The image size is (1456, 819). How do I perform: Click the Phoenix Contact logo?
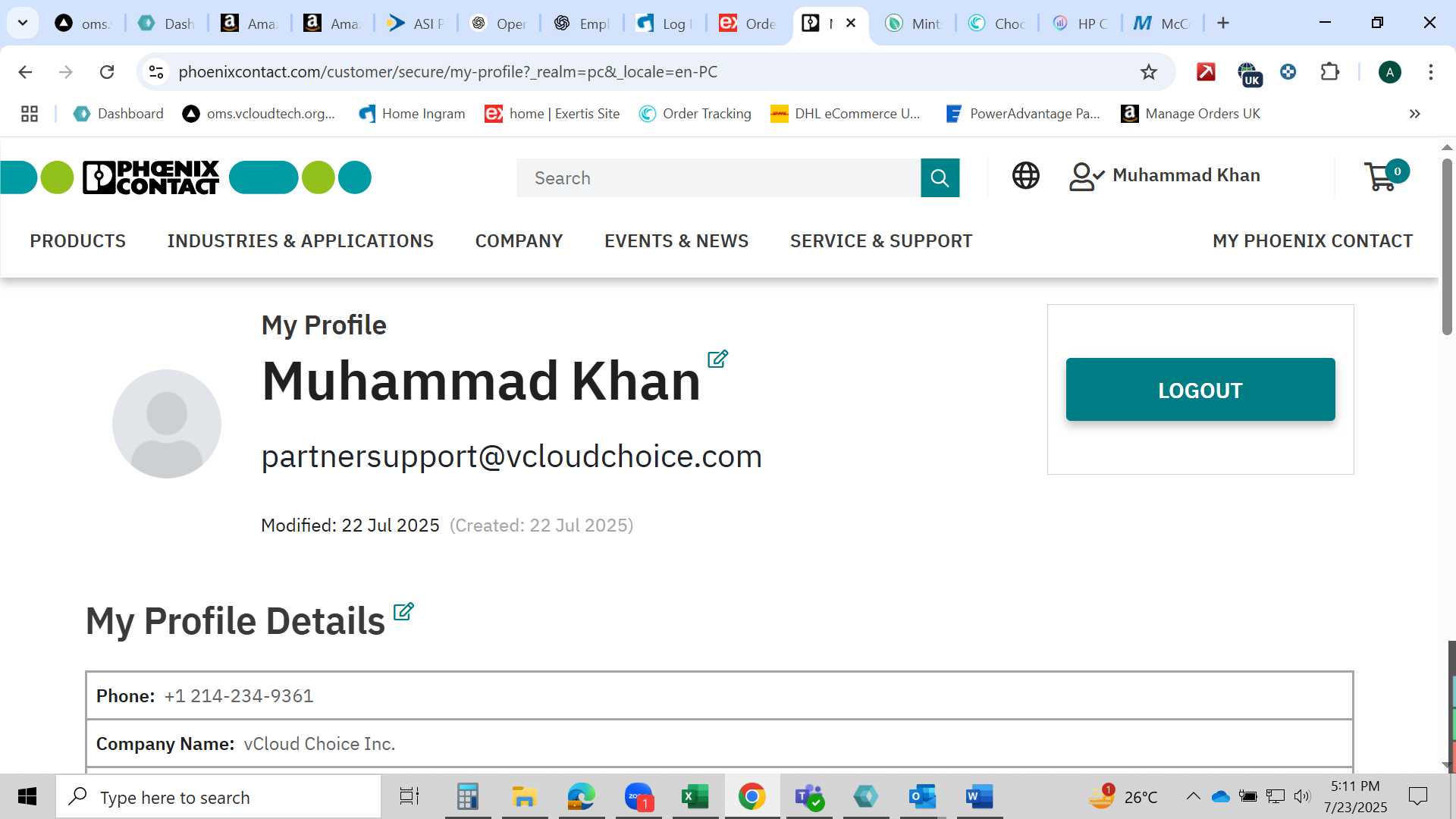[151, 177]
